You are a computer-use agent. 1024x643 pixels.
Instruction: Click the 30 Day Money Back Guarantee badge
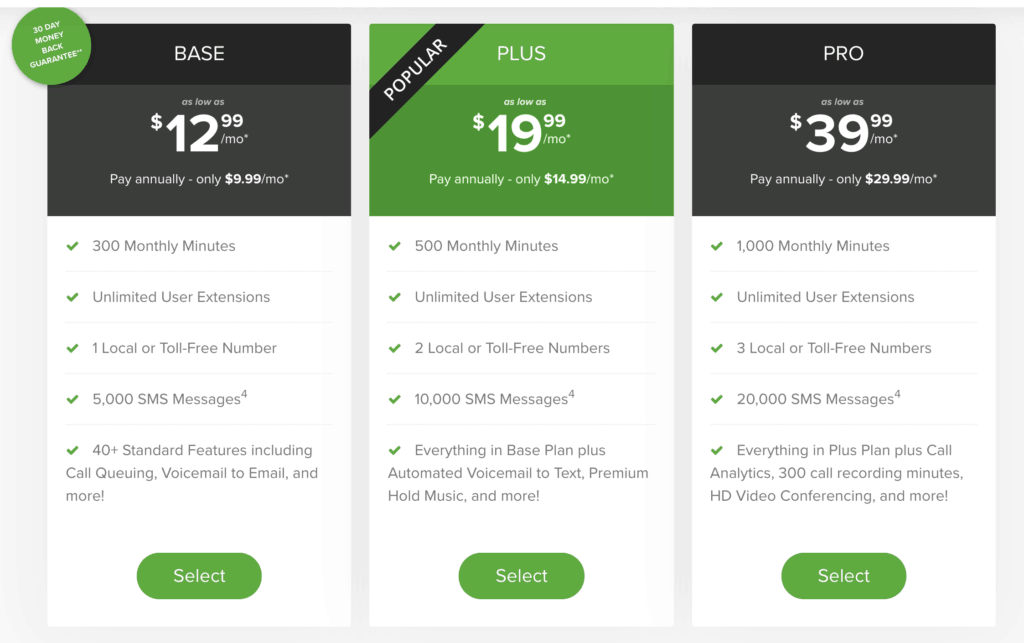51,45
